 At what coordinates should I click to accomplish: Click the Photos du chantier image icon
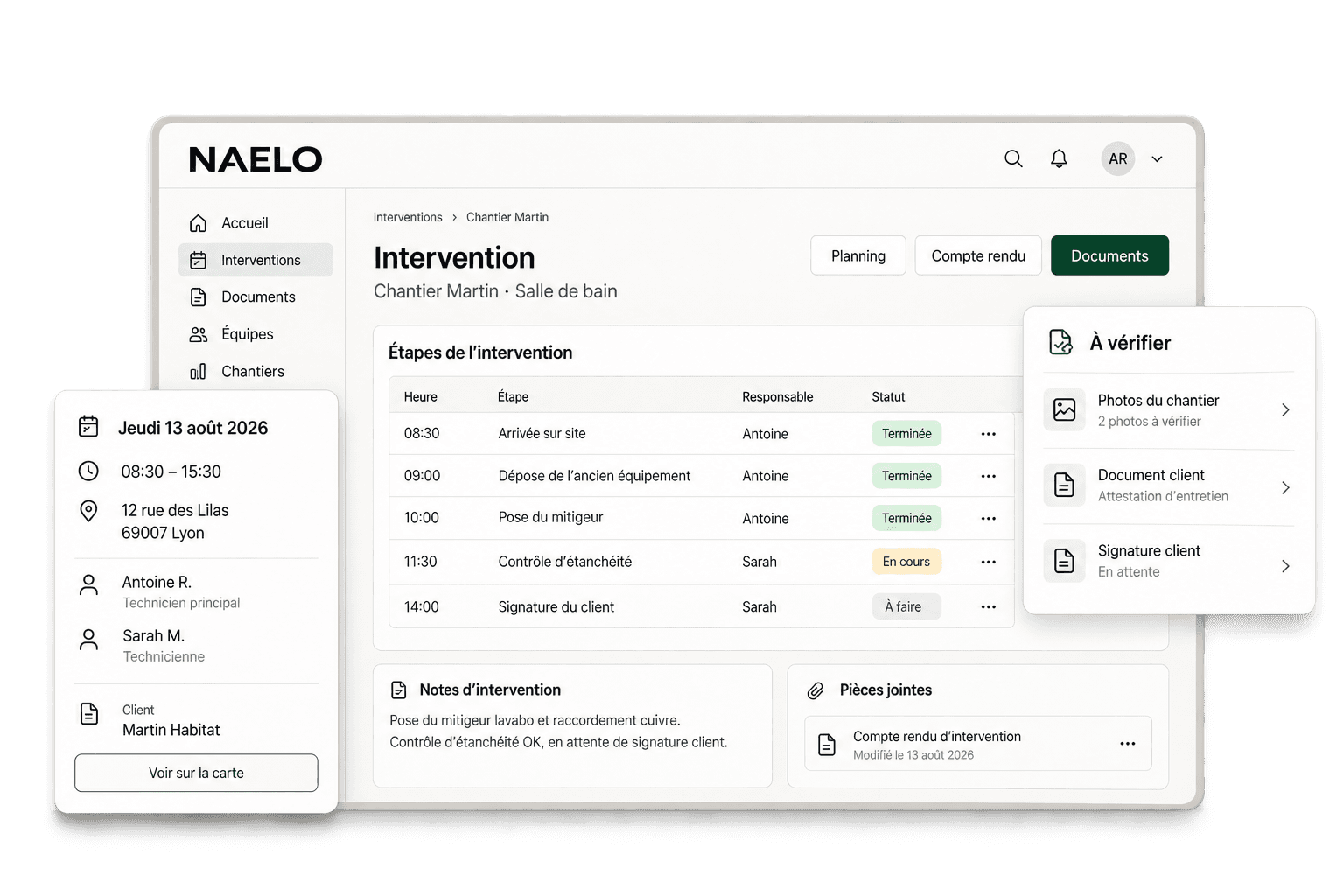pyautogui.click(x=1065, y=409)
